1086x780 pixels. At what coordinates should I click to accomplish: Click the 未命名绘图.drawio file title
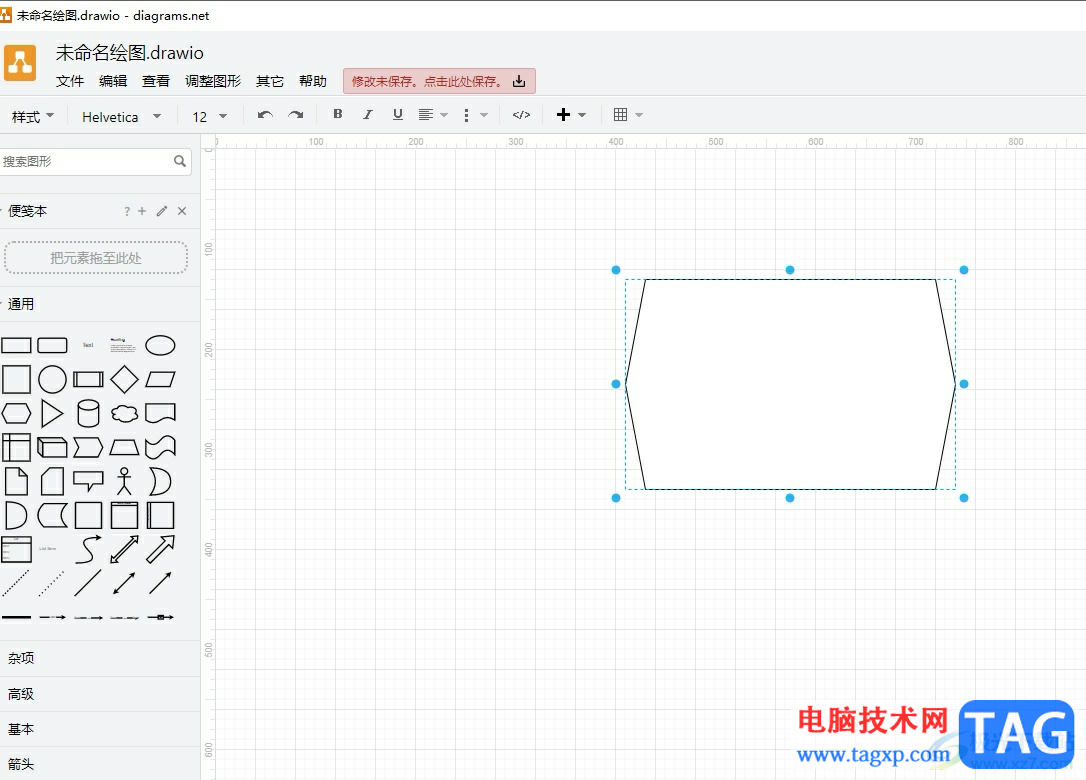(x=130, y=53)
